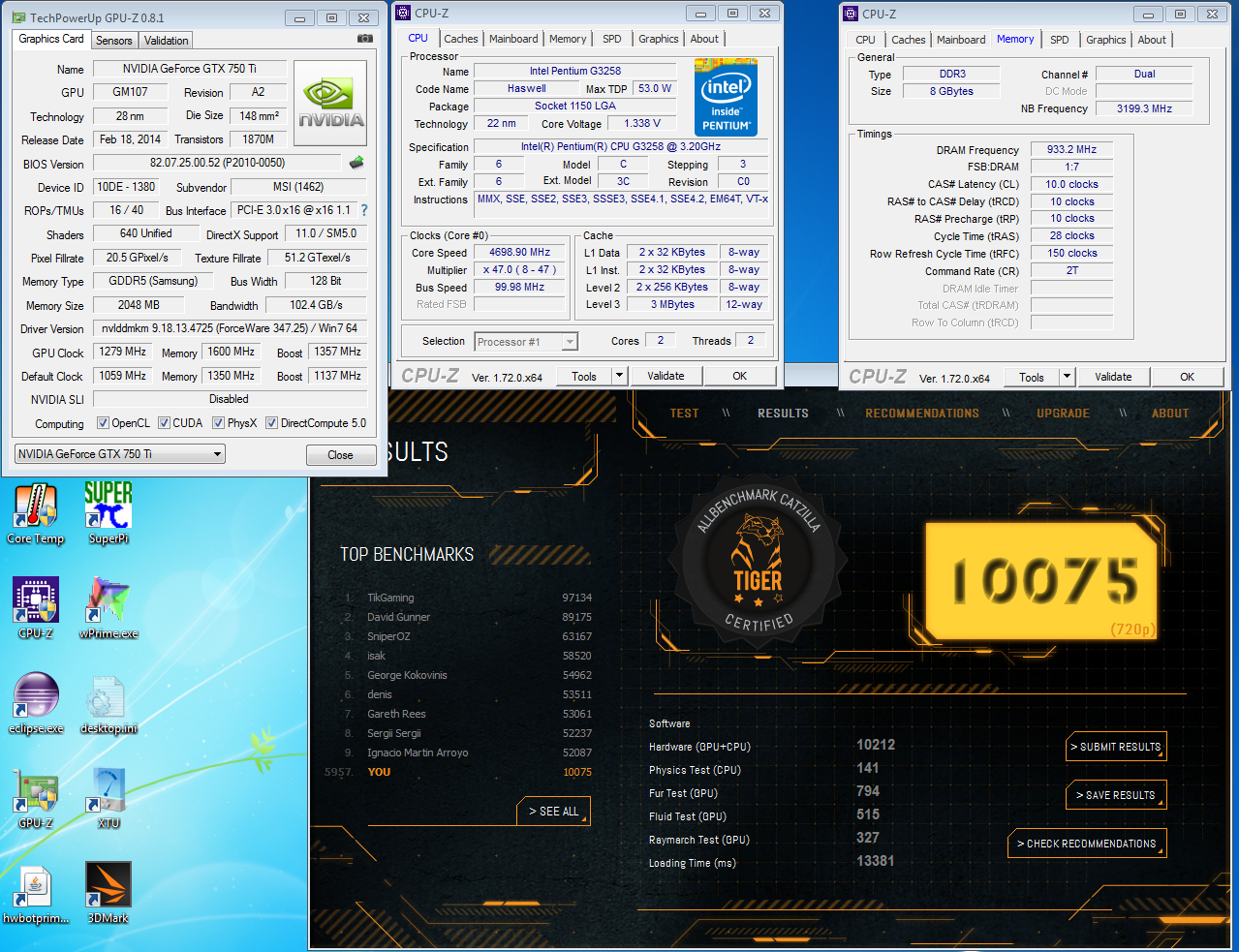Click the GPU name field in GPU-Z
The width and height of the screenshot is (1239, 952).
189,69
